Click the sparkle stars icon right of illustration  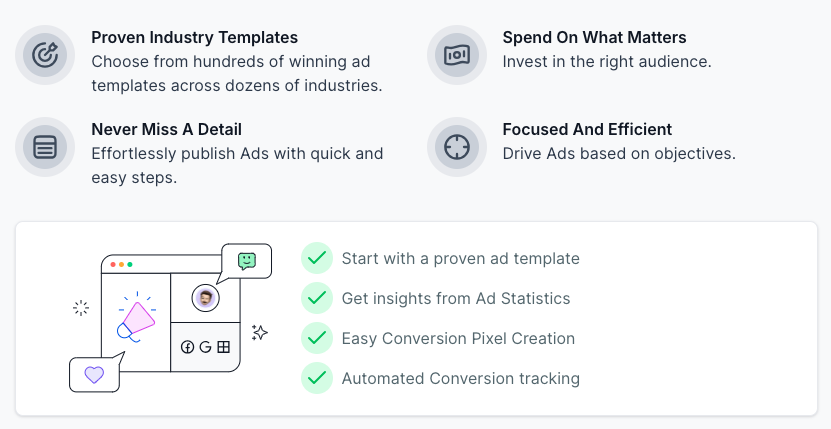tap(260, 332)
